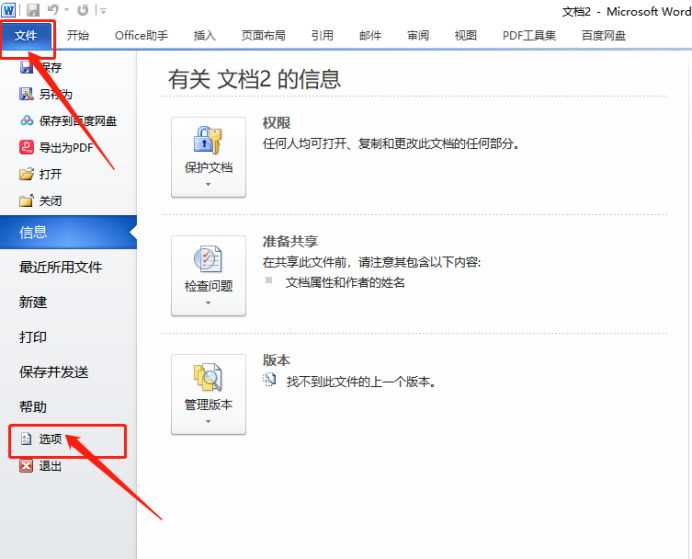Click the 保护文档 button label

point(208,168)
